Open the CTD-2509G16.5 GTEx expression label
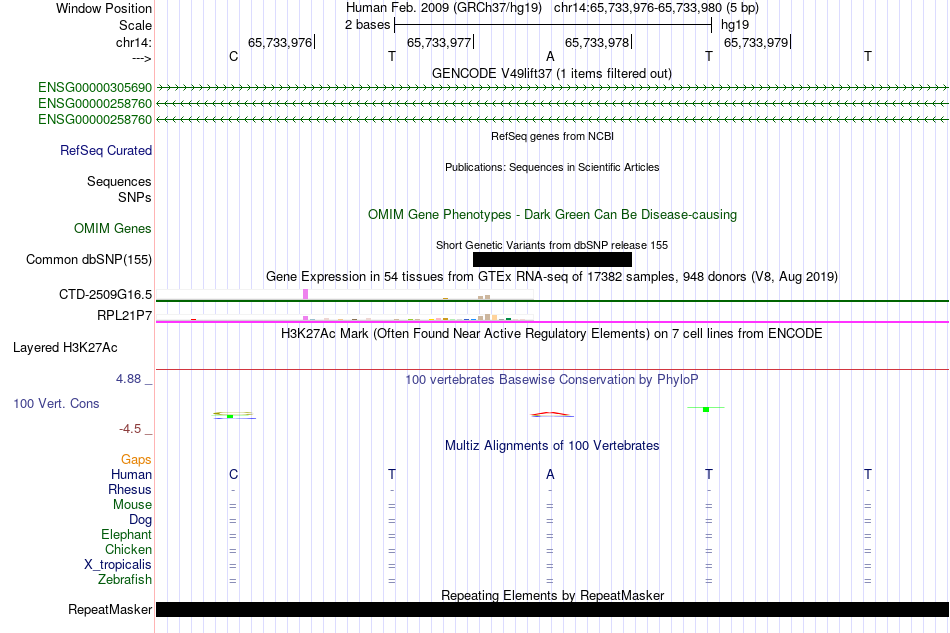 click(105, 294)
